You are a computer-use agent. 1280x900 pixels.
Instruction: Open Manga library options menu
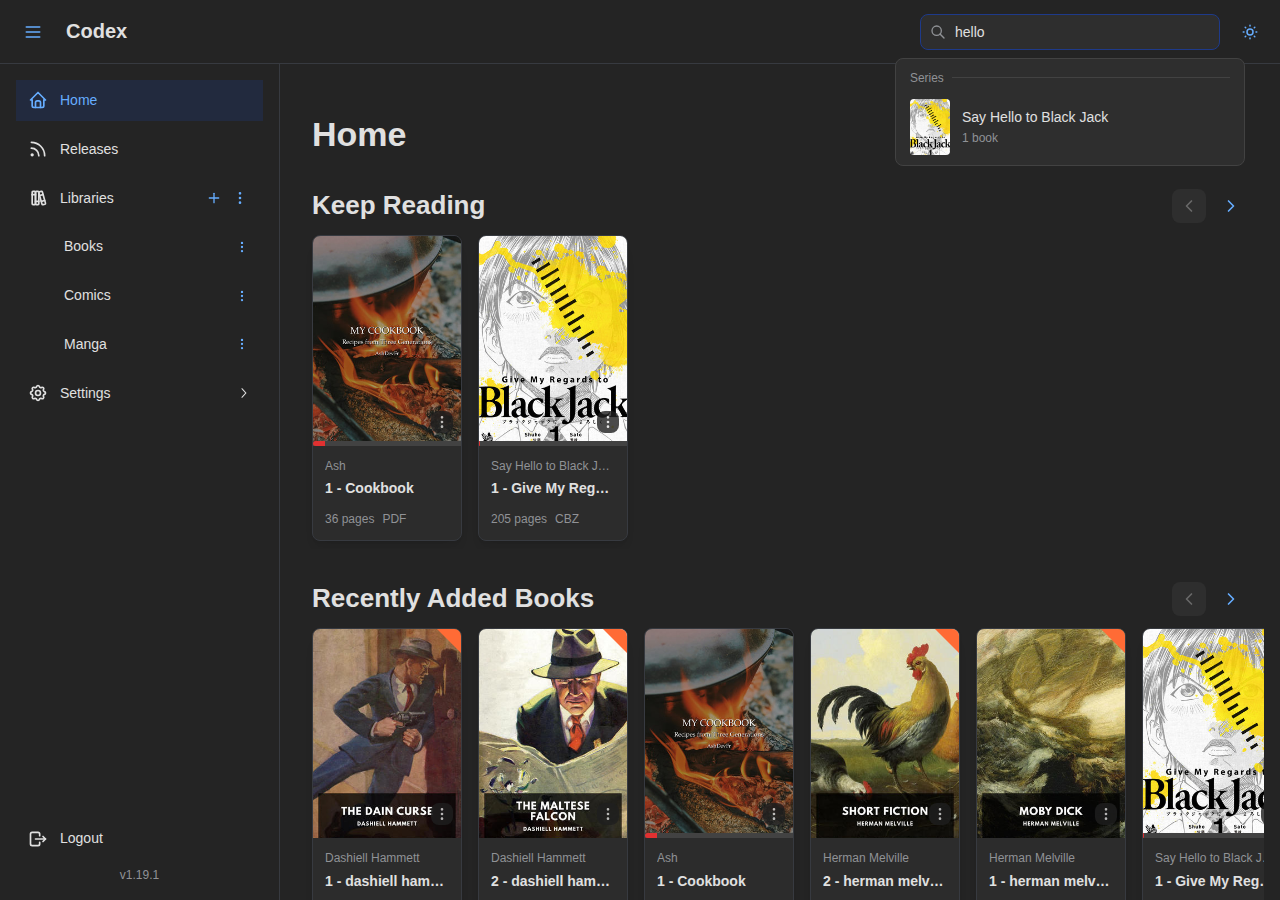click(x=241, y=344)
